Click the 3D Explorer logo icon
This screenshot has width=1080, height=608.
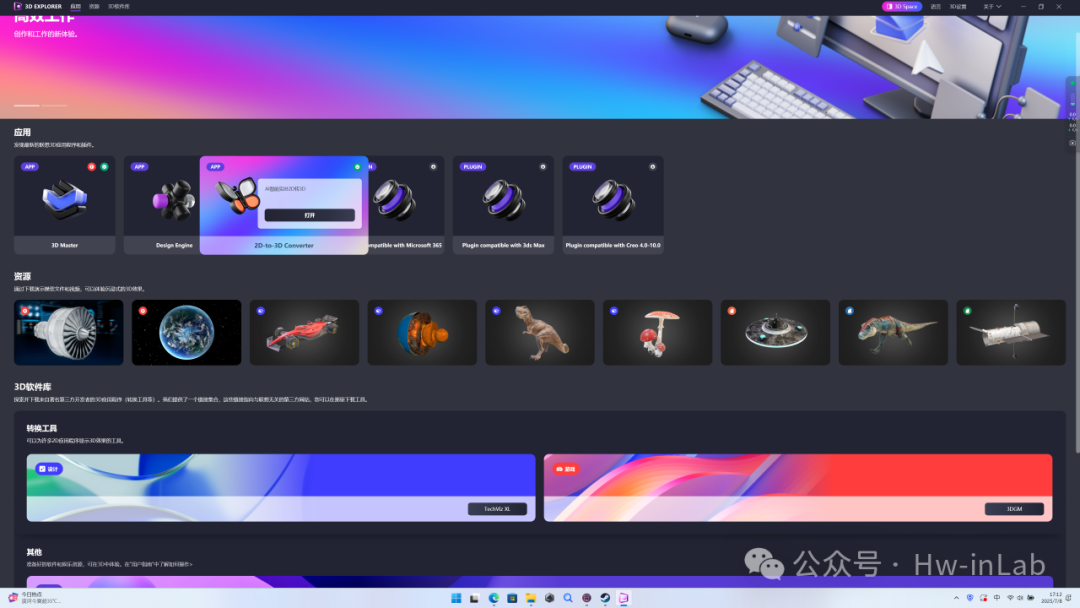click(18, 6)
